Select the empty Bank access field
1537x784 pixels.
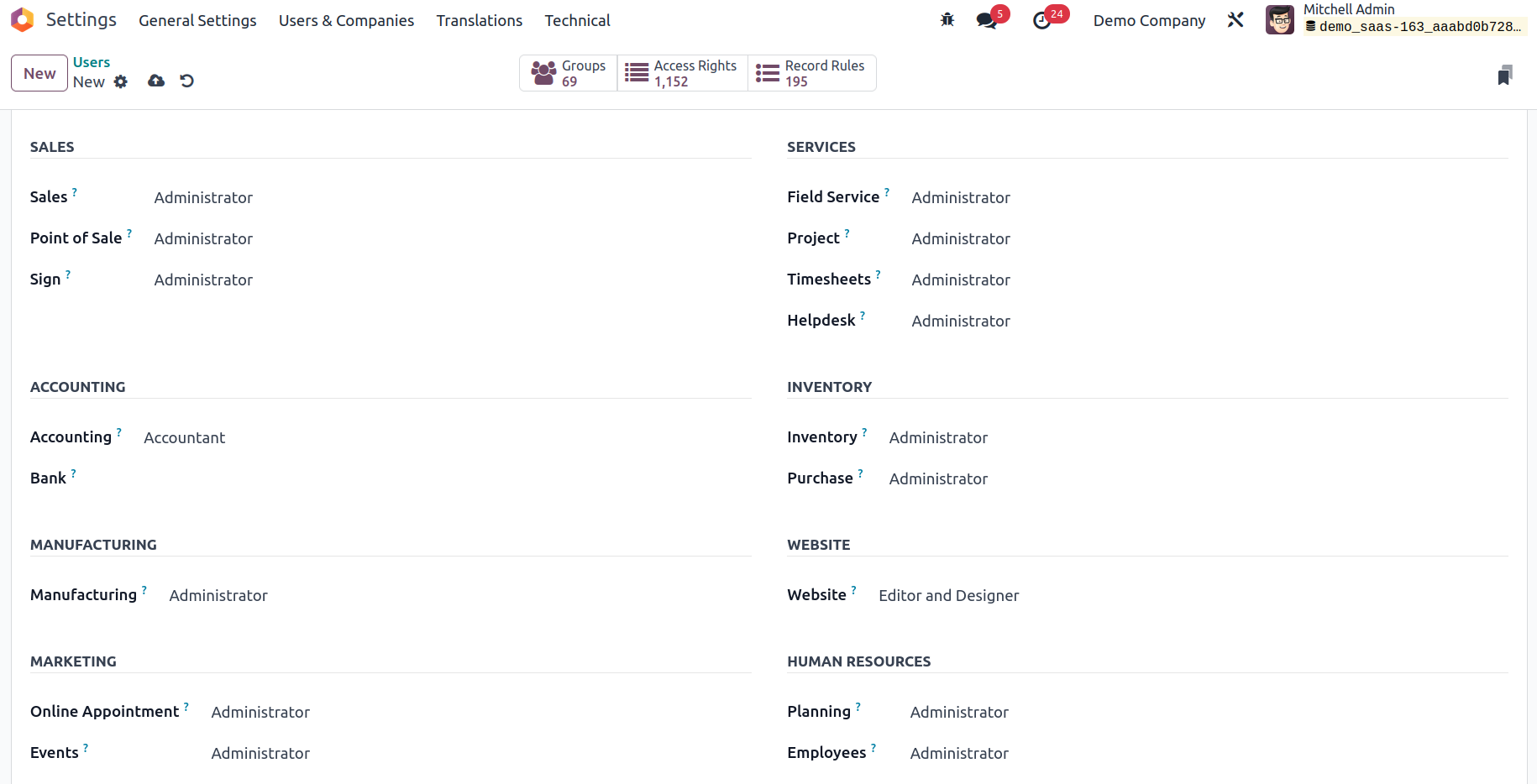(447, 478)
